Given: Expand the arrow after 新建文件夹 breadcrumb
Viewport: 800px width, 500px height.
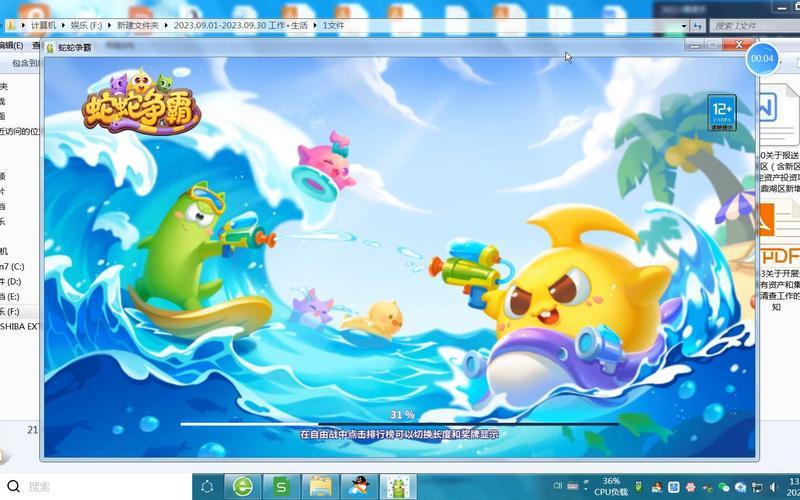Looking at the screenshot, I should click(x=166, y=25).
